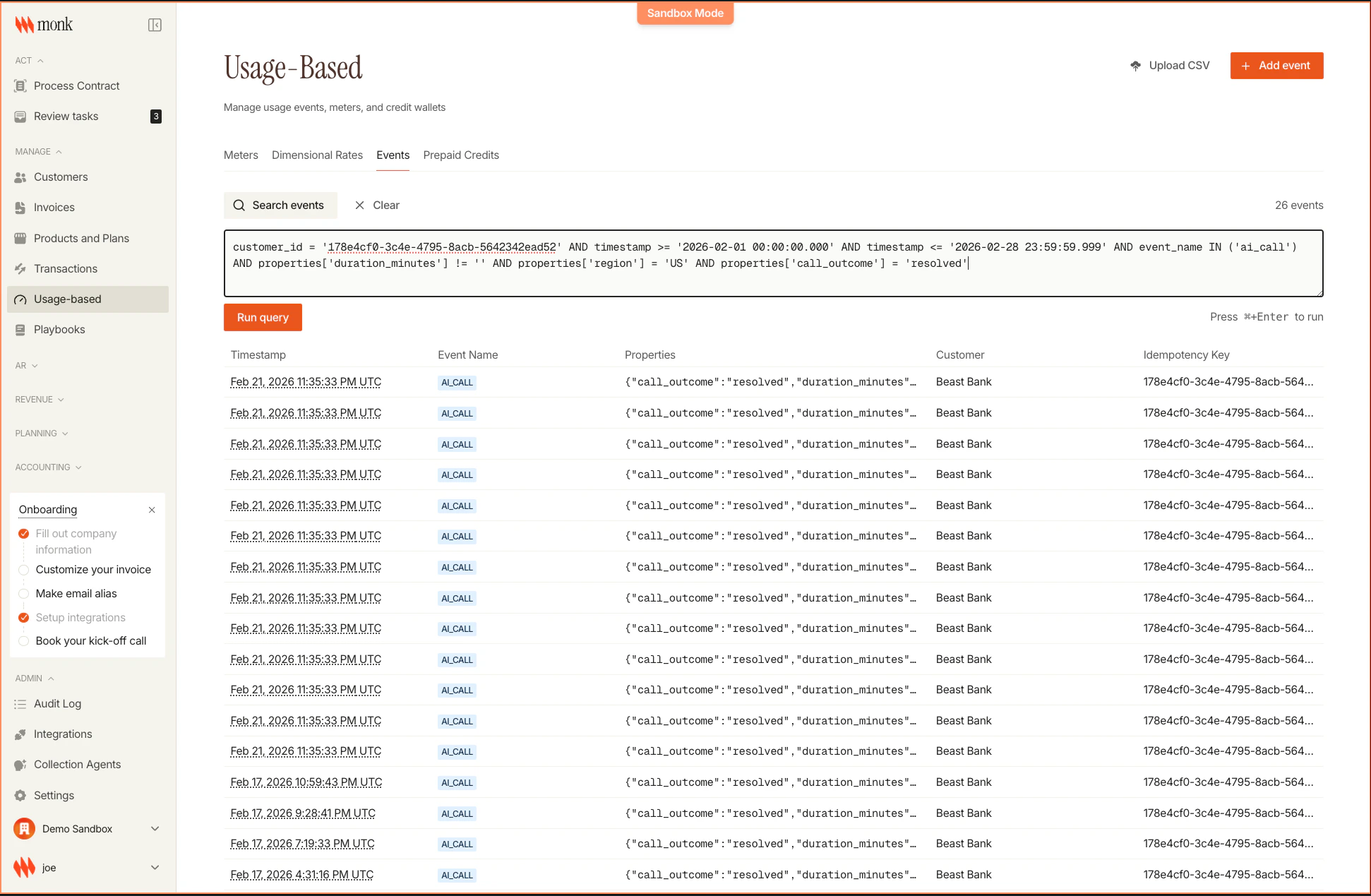Click timestamp 'Feb 17, 2026 9:28:41 PM UTC'
1371x896 pixels.
303,813
